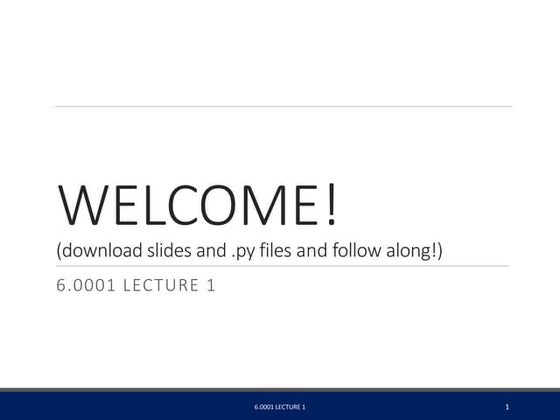
Task: Click "6.0001" in the gray lecture heading
Action: (86, 285)
